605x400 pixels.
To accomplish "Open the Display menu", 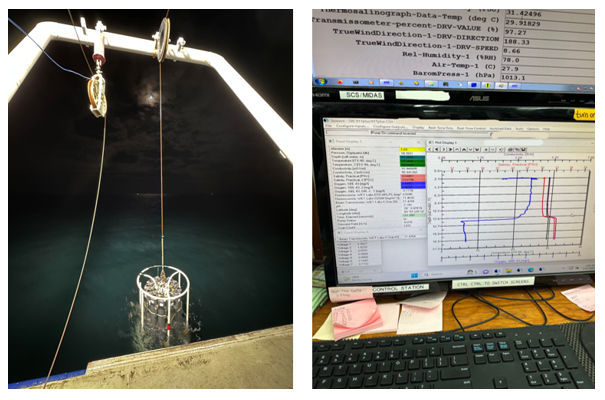I will [418, 127].
